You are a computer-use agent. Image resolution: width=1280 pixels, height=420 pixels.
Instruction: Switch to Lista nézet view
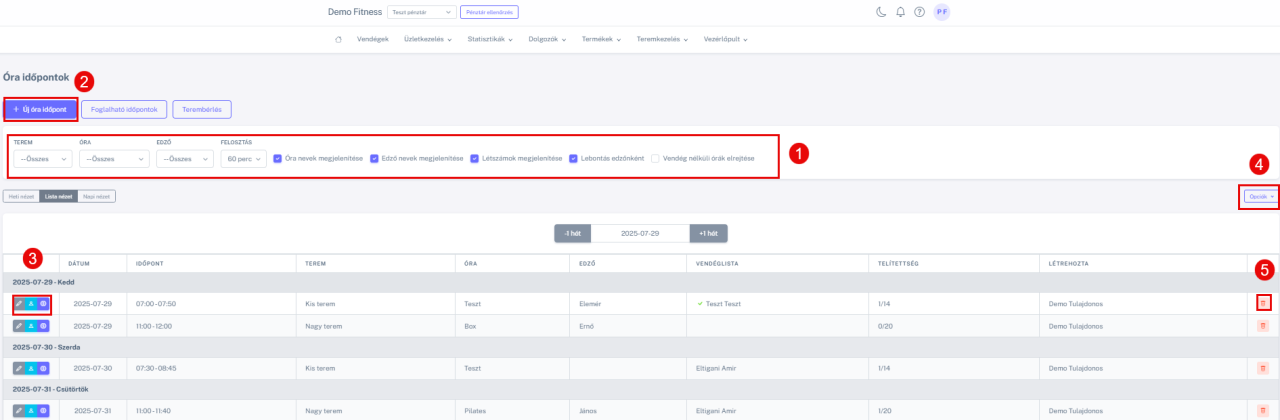click(58, 196)
